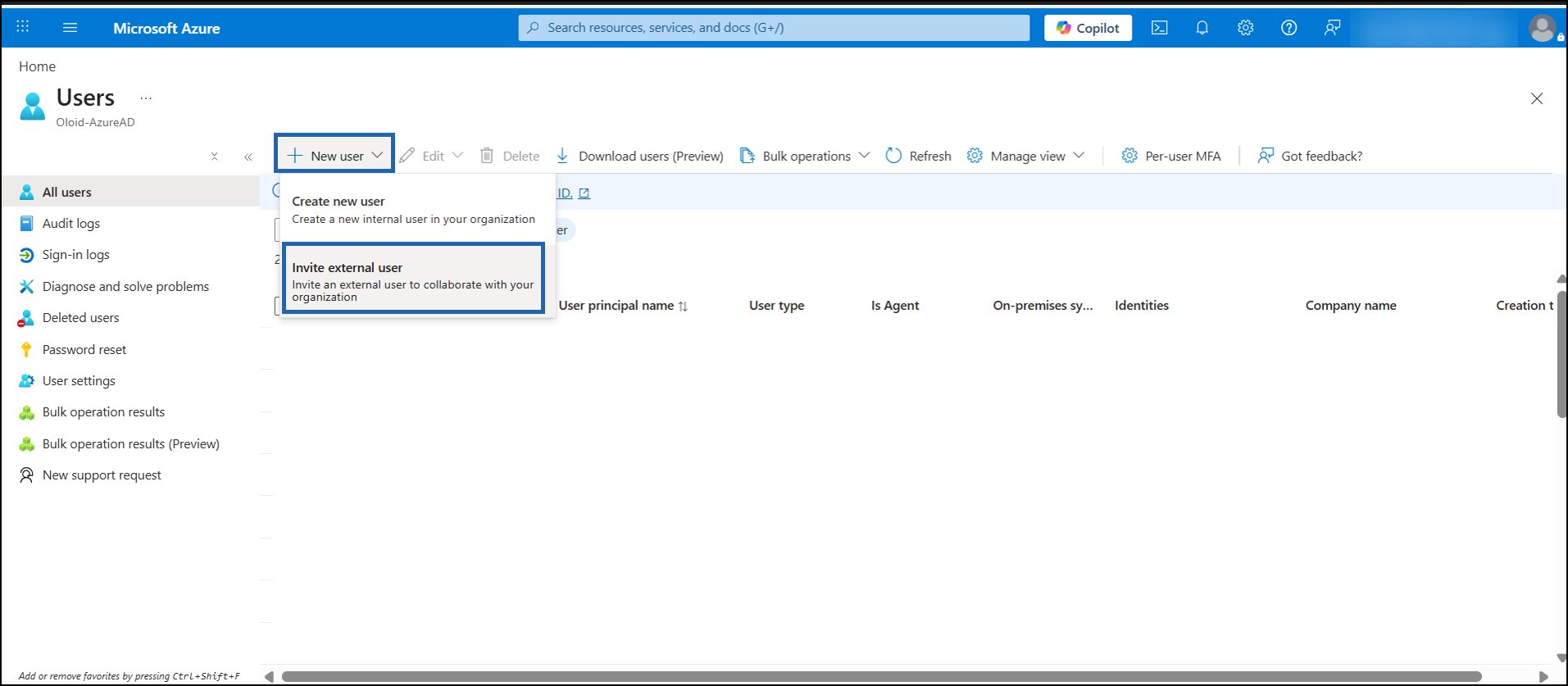Click the Bulk operations icon
The width and height of the screenshot is (1568, 686).
(x=747, y=156)
